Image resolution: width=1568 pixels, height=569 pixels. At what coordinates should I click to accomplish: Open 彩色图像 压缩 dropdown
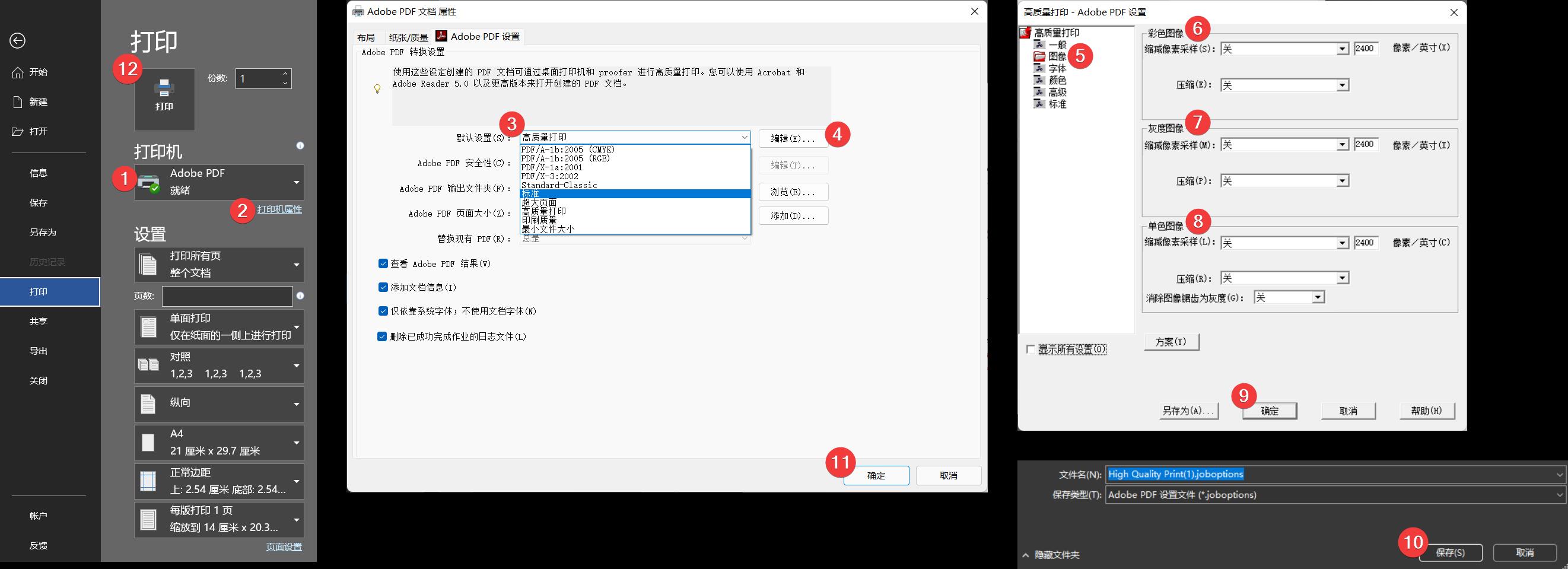1285,85
